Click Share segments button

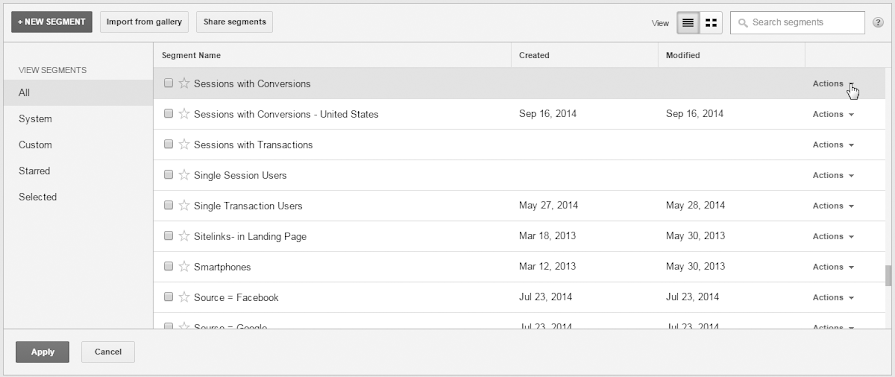pos(235,22)
